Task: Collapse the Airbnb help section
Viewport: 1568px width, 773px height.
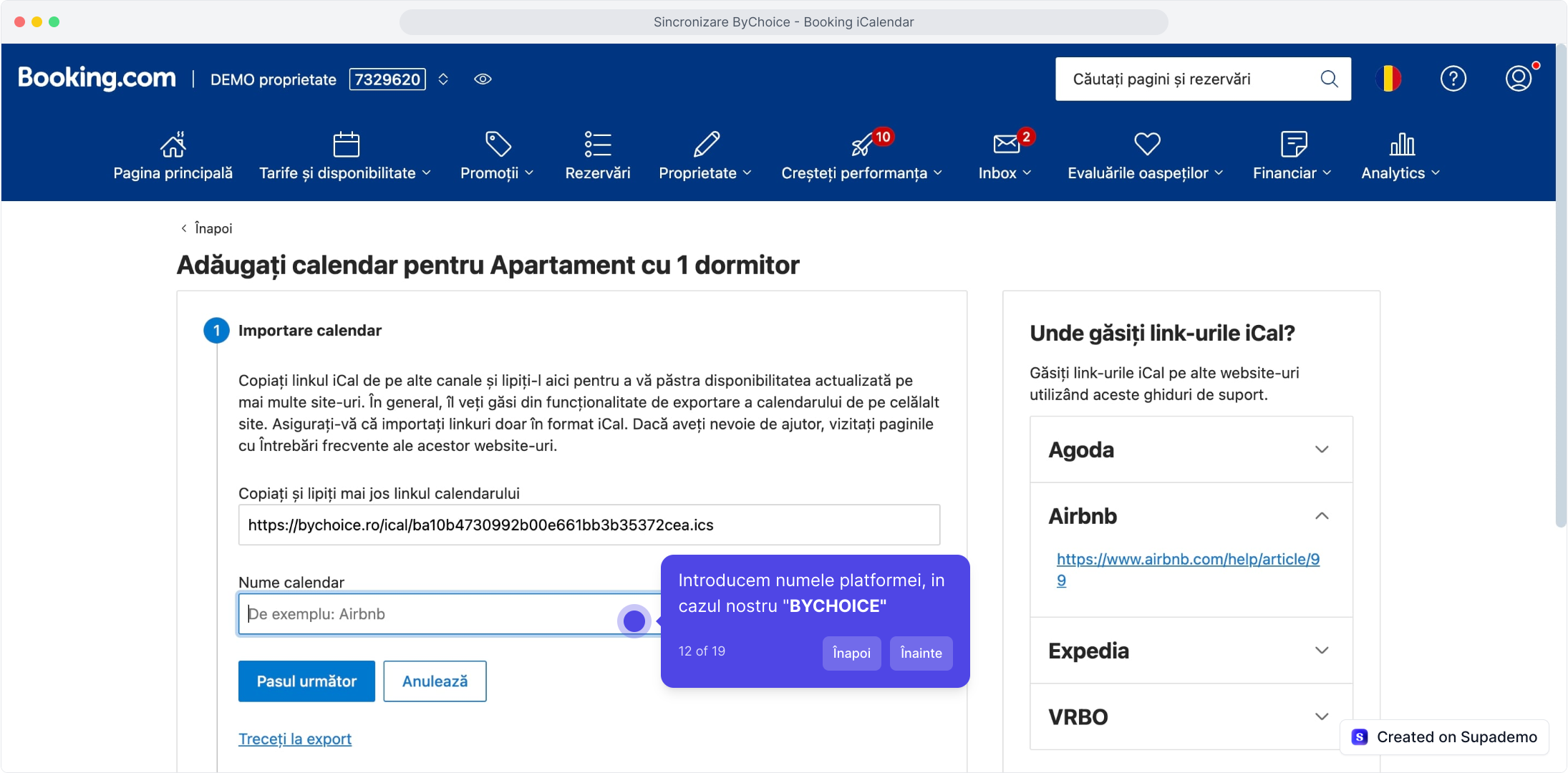Action: point(1321,516)
